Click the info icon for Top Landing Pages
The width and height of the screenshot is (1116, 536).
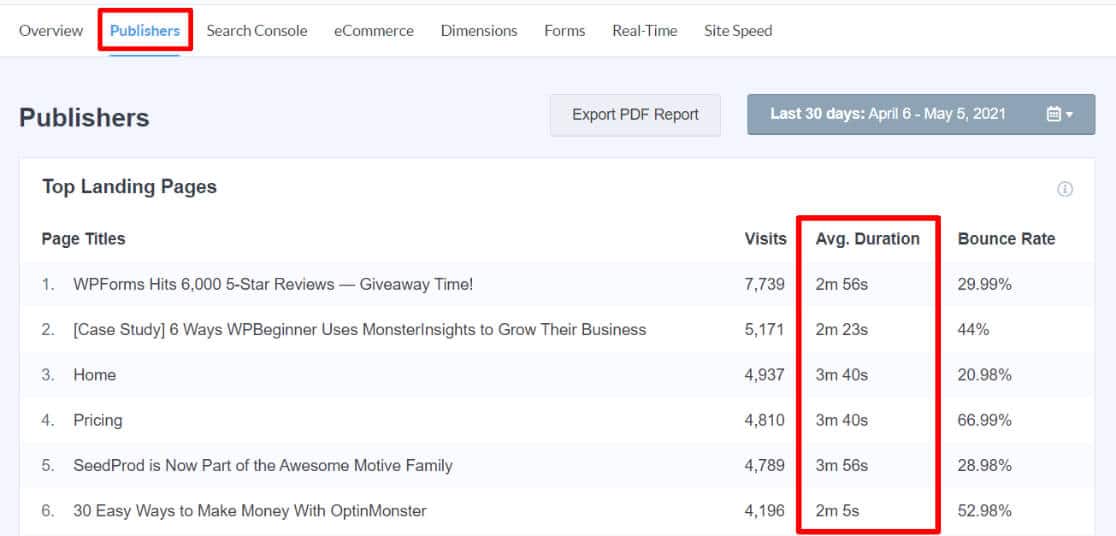[x=1065, y=189]
